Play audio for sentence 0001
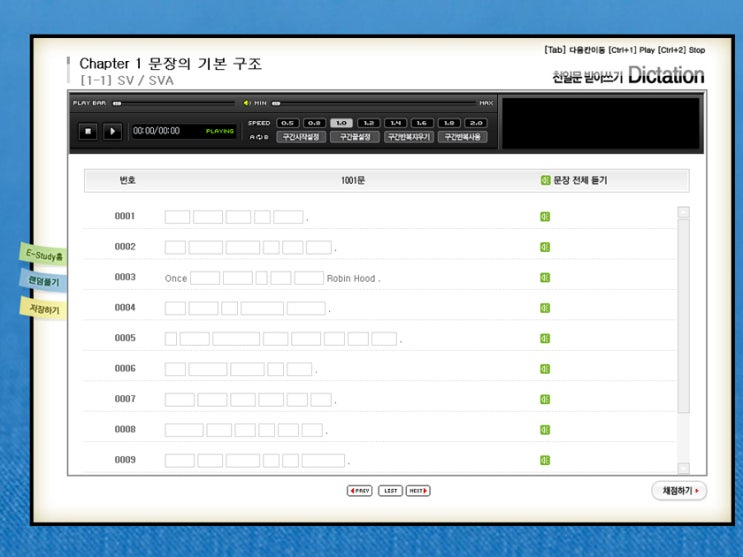This screenshot has width=743, height=557. coord(545,217)
